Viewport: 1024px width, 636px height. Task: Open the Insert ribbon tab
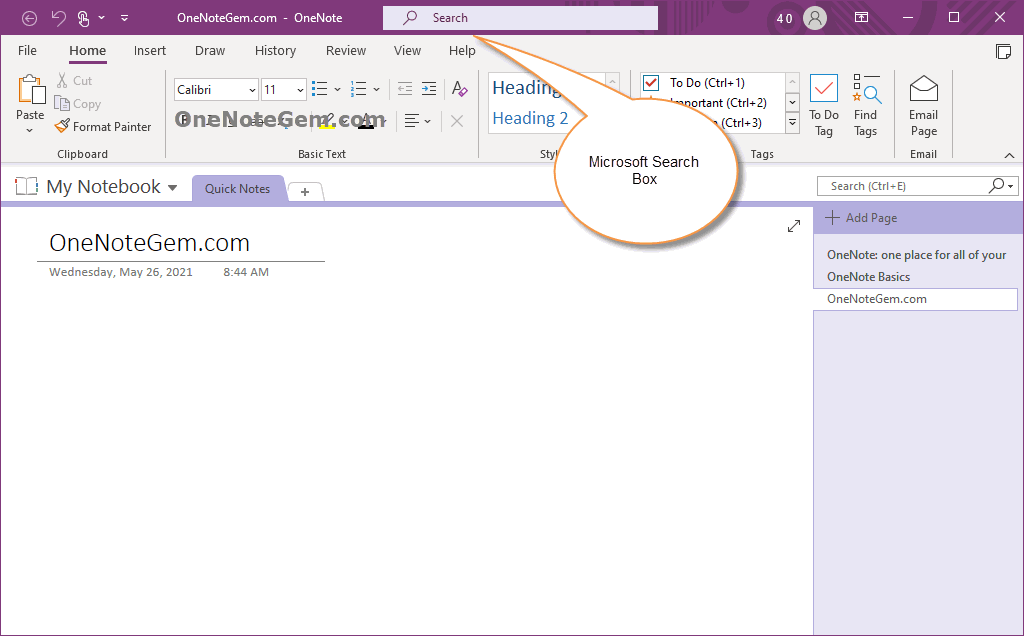pos(150,51)
